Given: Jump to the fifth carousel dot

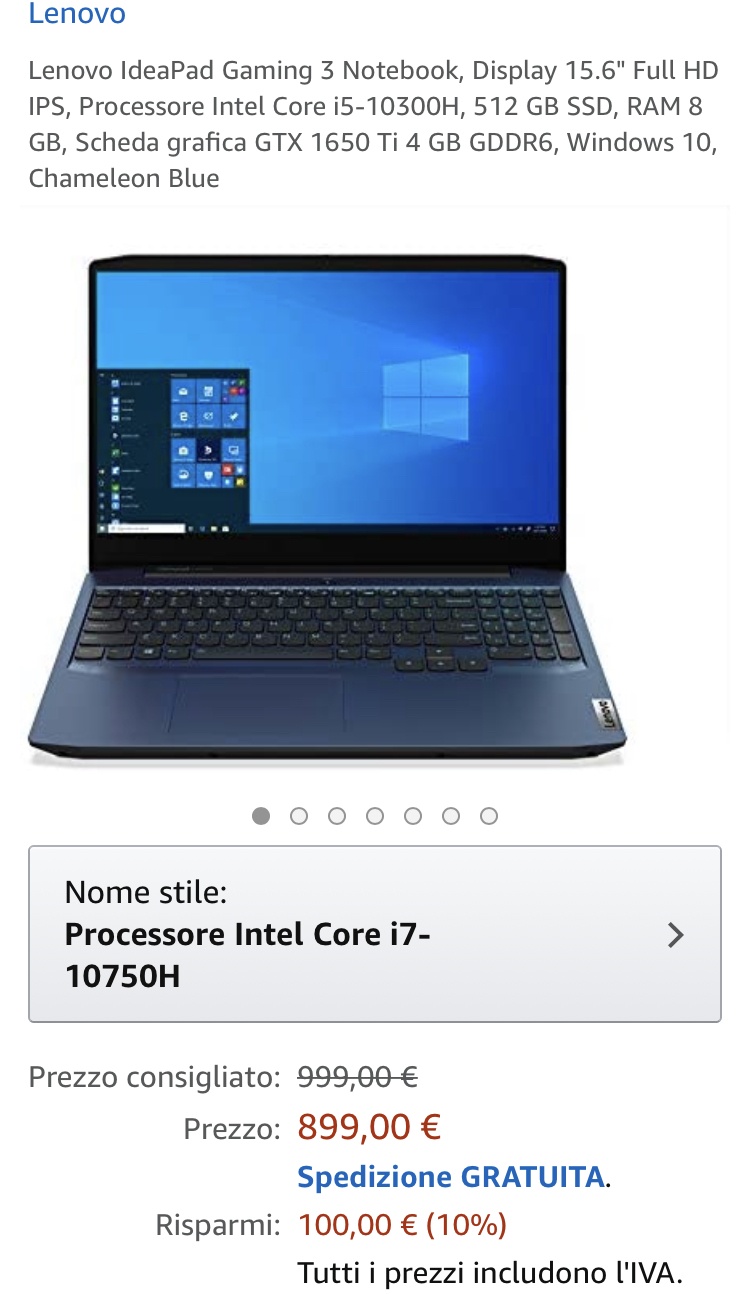Looking at the screenshot, I should click(413, 816).
